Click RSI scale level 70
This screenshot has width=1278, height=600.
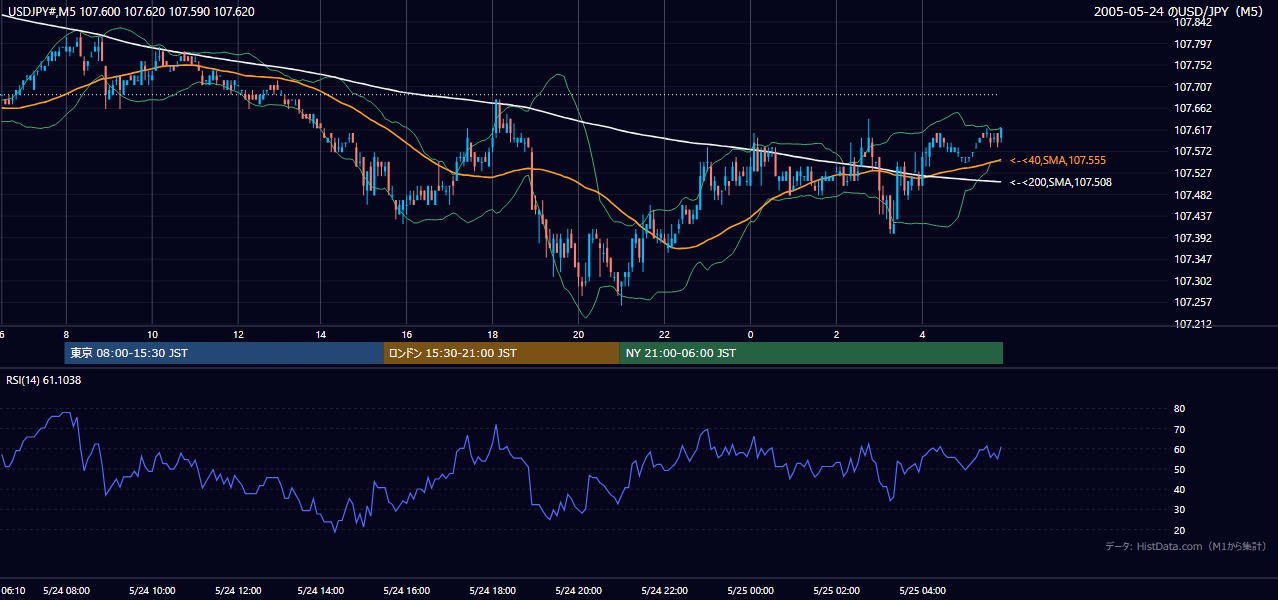[1179, 429]
